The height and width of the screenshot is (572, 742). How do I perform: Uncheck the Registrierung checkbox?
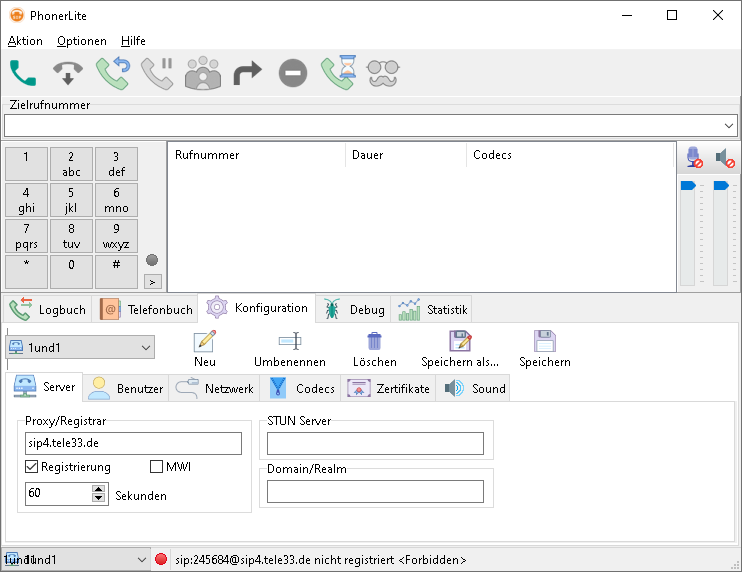coord(31,467)
